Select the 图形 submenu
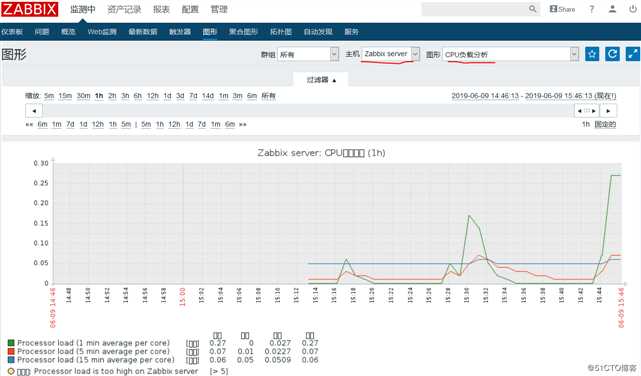This screenshot has height=376, width=641. (x=210, y=31)
